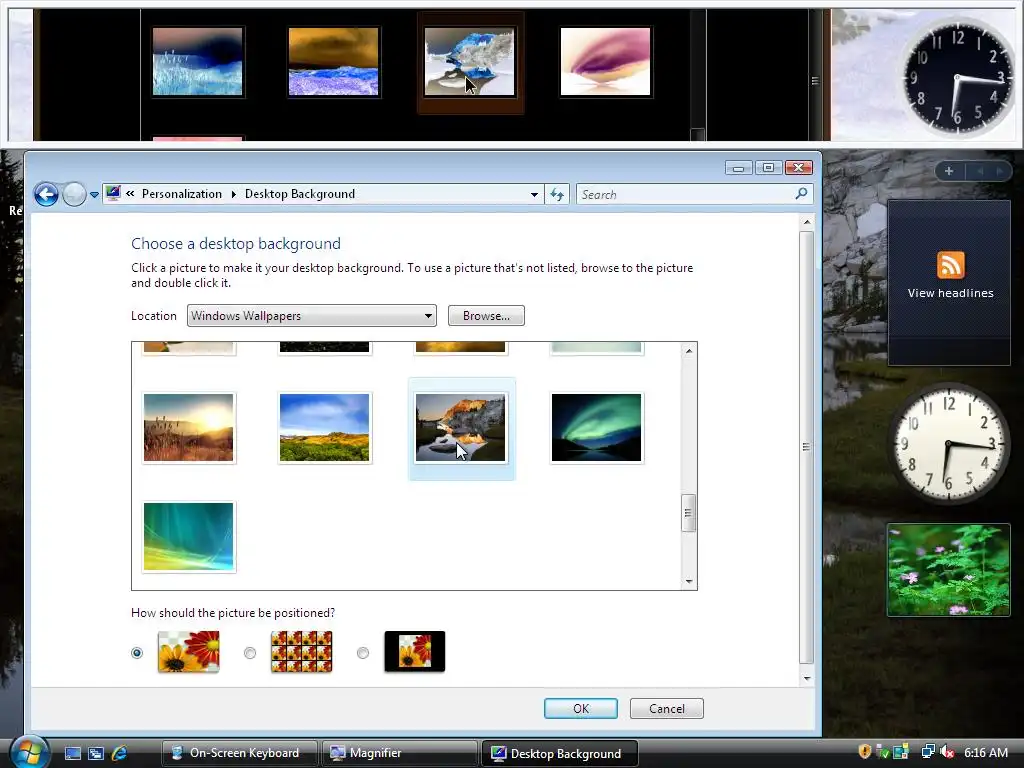
Task: Select the green aurora wallpaper
Action: [596, 428]
